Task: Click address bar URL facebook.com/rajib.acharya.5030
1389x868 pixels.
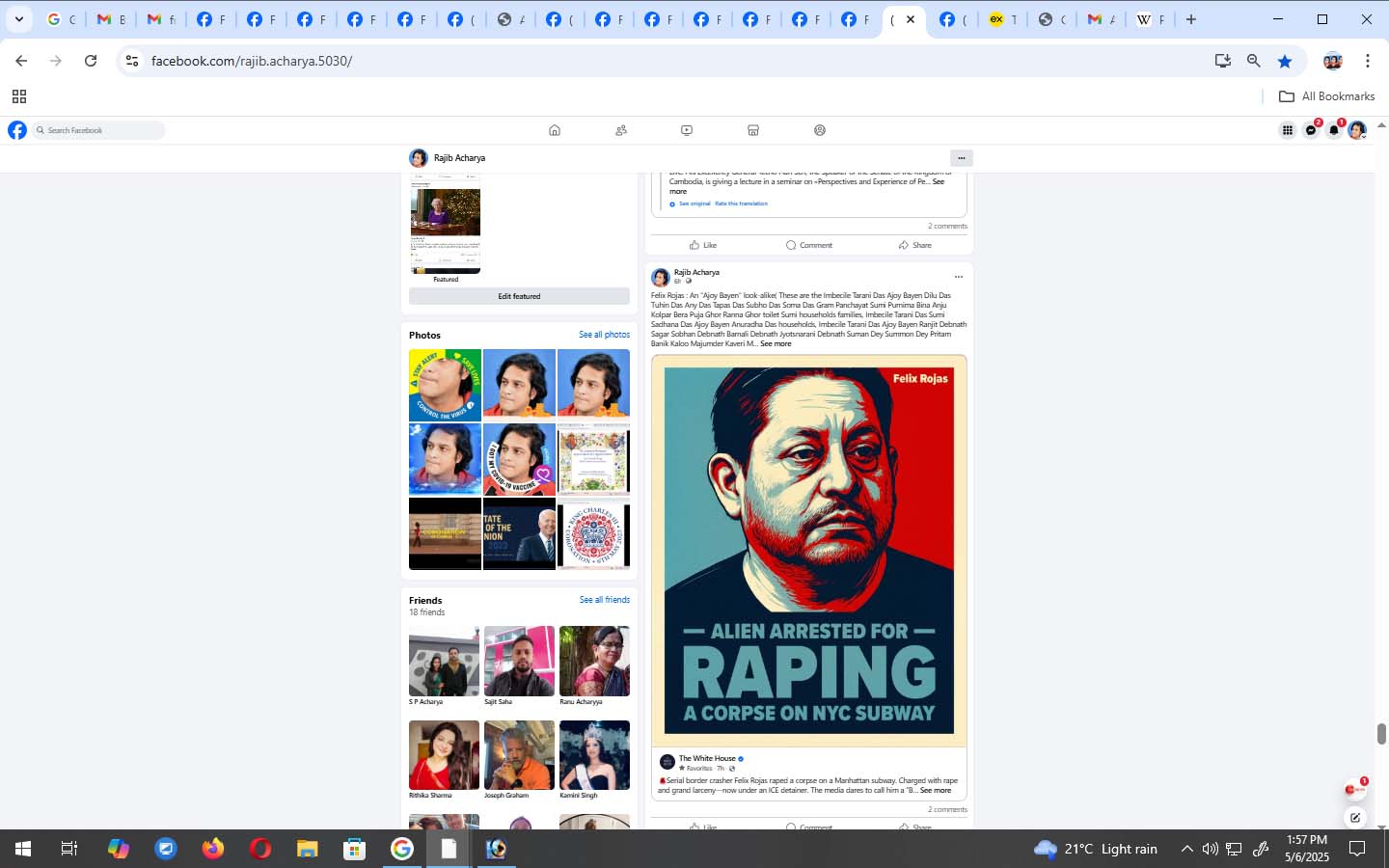Action: [252, 61]
